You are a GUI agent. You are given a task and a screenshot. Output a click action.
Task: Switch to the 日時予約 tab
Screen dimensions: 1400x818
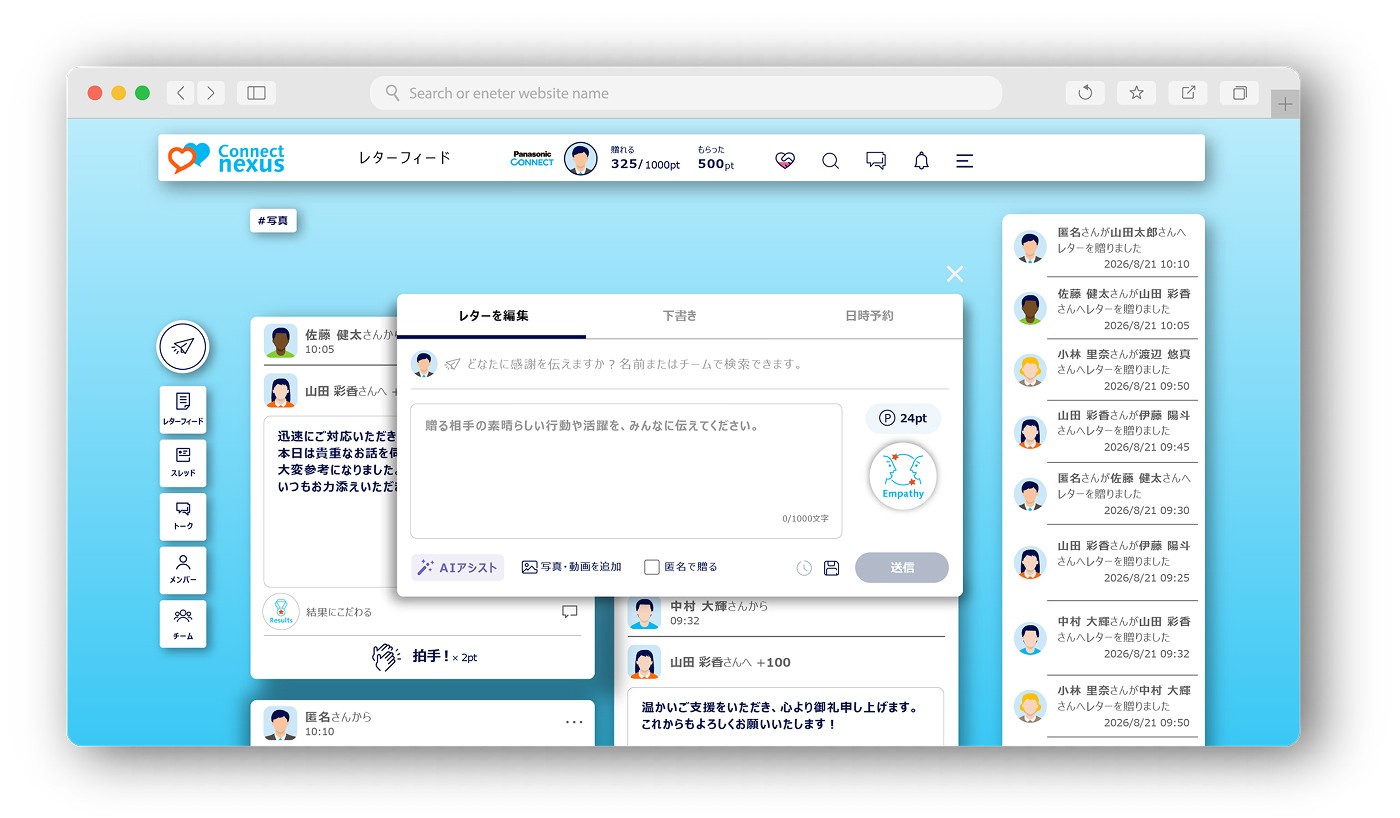pyautogui.click(x=869, y=316)
